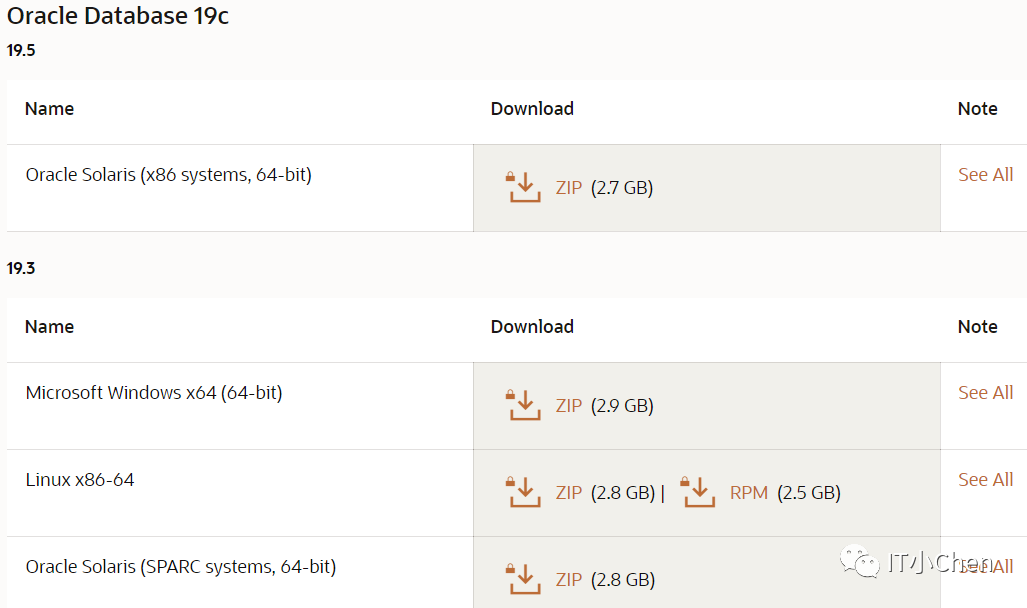Download the Linux x86-64 RPM package
The width and height of the screenshot is (1027, 608).
749,493
